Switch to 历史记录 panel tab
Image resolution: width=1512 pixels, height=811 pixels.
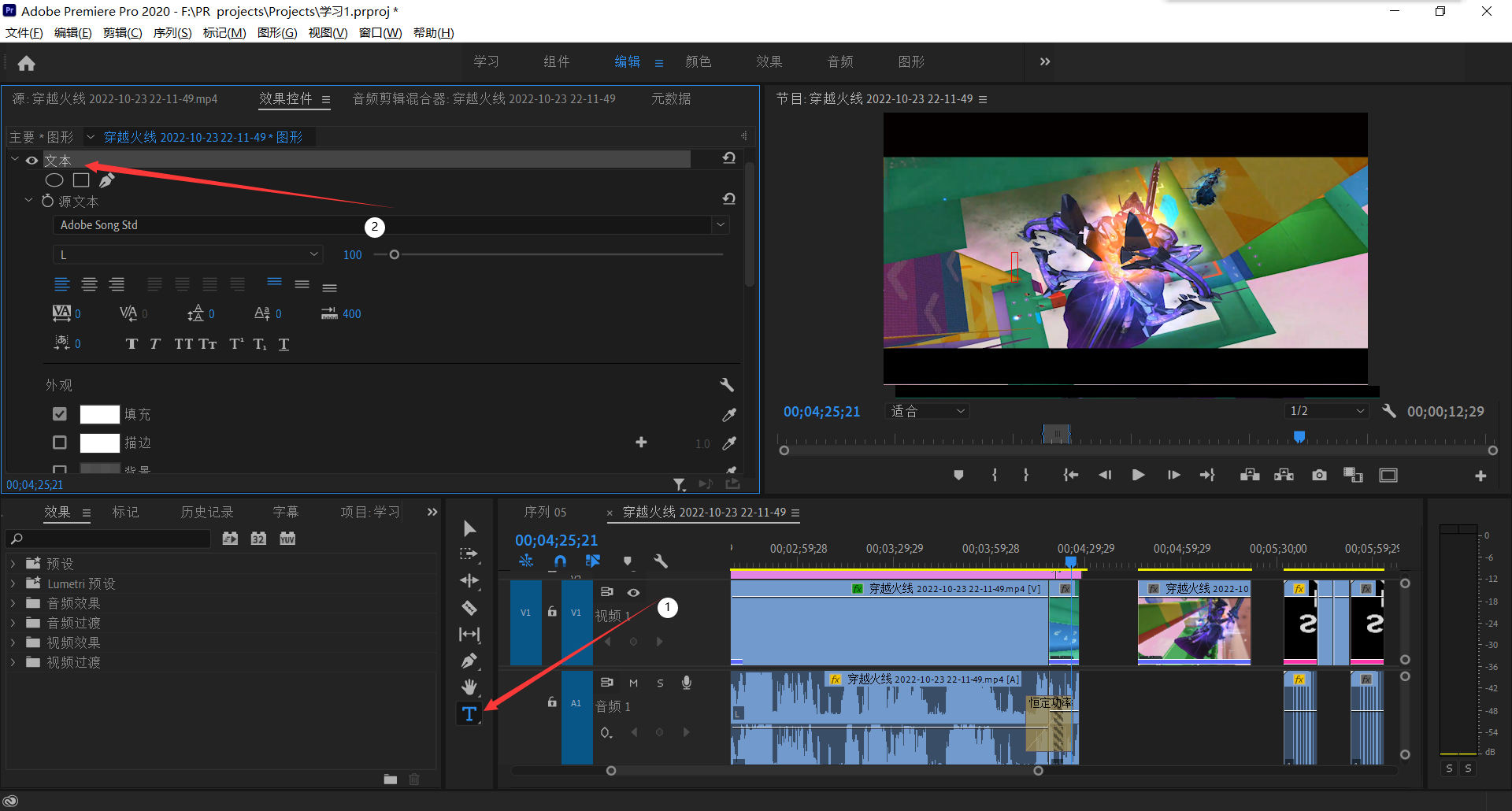point(207,512)
